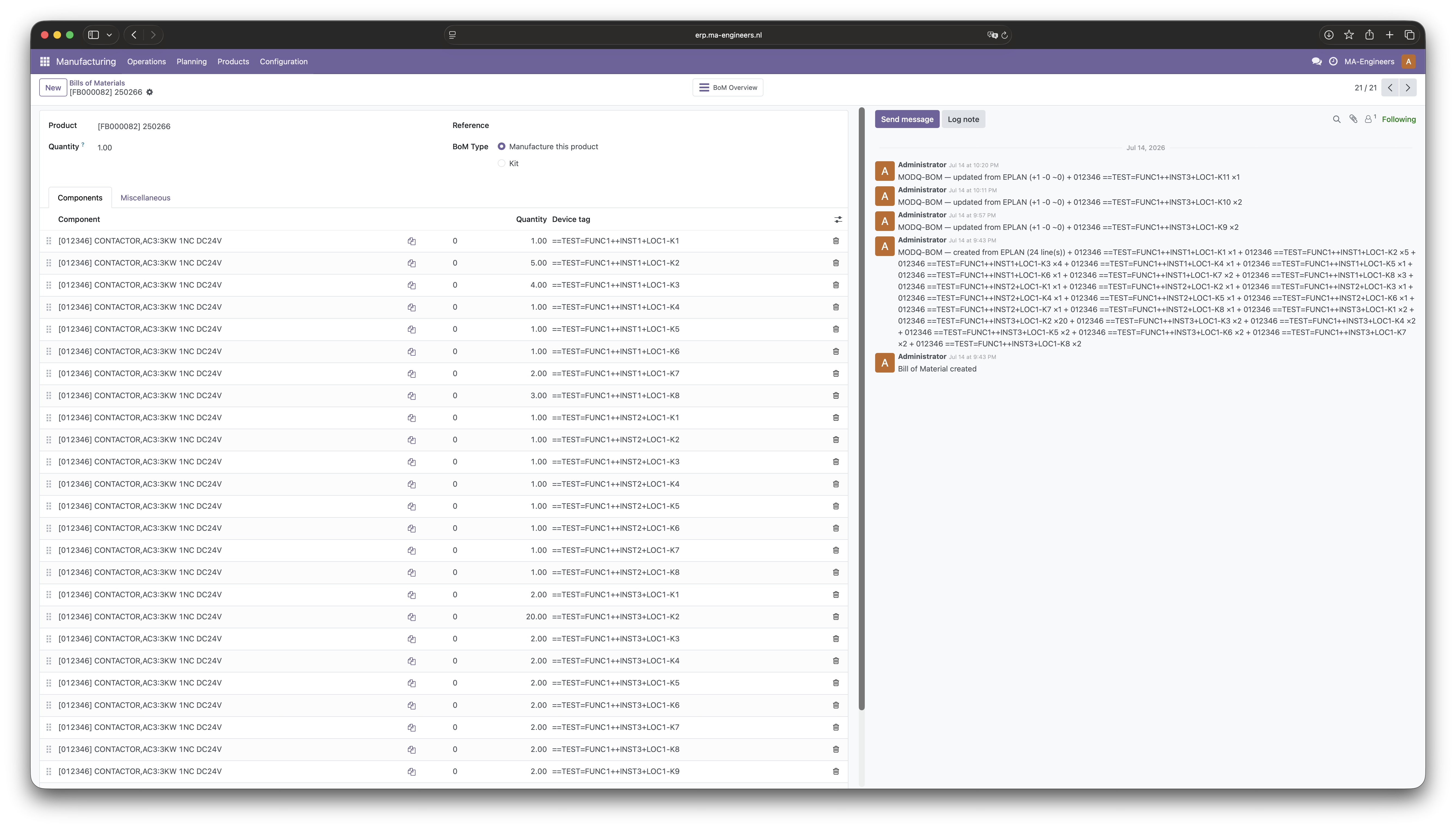
Task: Click the Manufacturing app title
Action: (x=86, y=62)
